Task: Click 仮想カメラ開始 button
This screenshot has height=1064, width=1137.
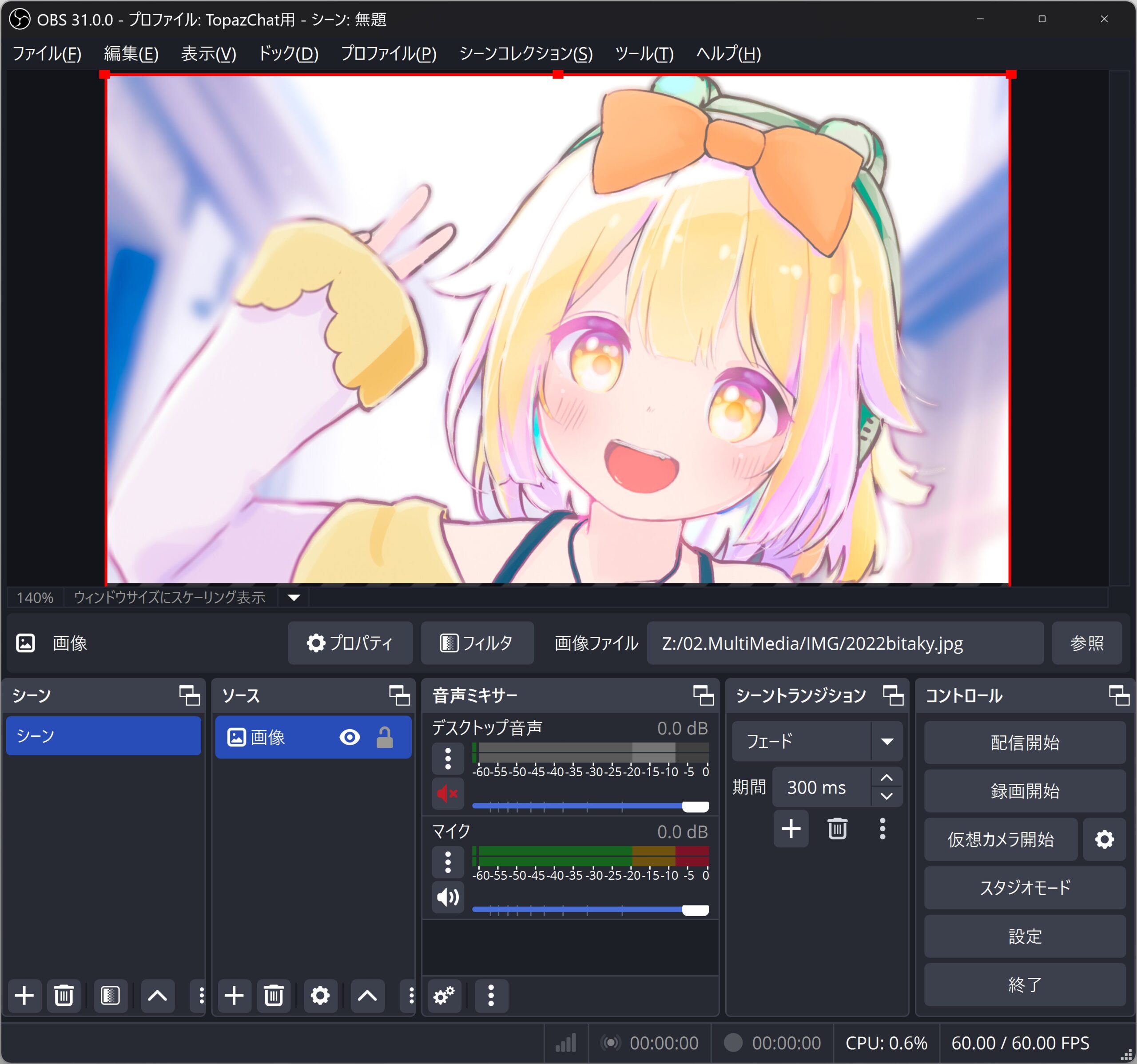Action: [x=1001, y=839]
